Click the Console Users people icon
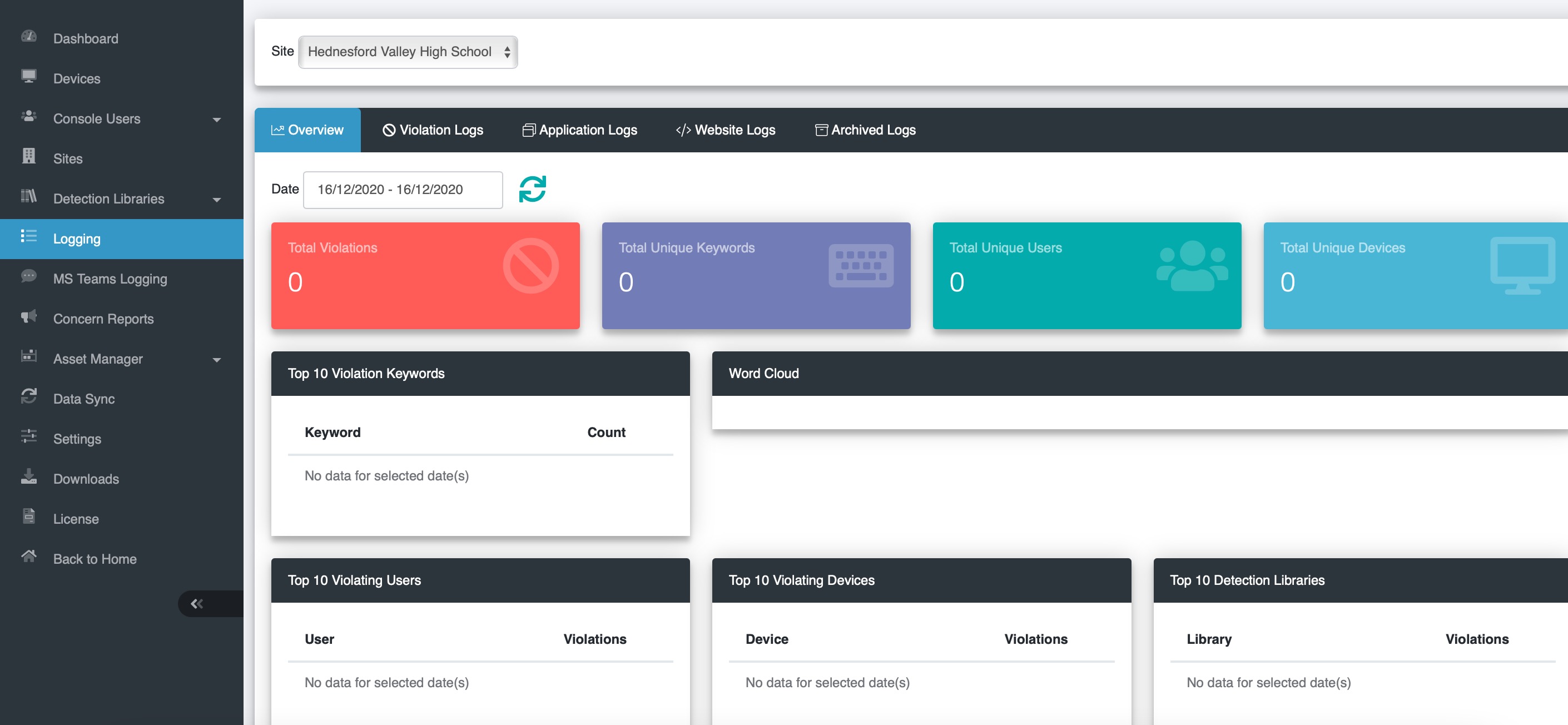The width and height of the screenshot is (1568, 725). click(x=28, y=116)
